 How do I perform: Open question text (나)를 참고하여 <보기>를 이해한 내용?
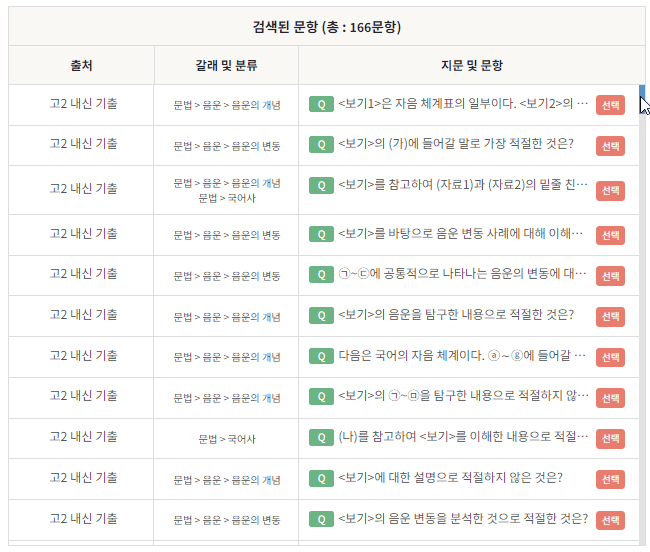tap(463, 436)
